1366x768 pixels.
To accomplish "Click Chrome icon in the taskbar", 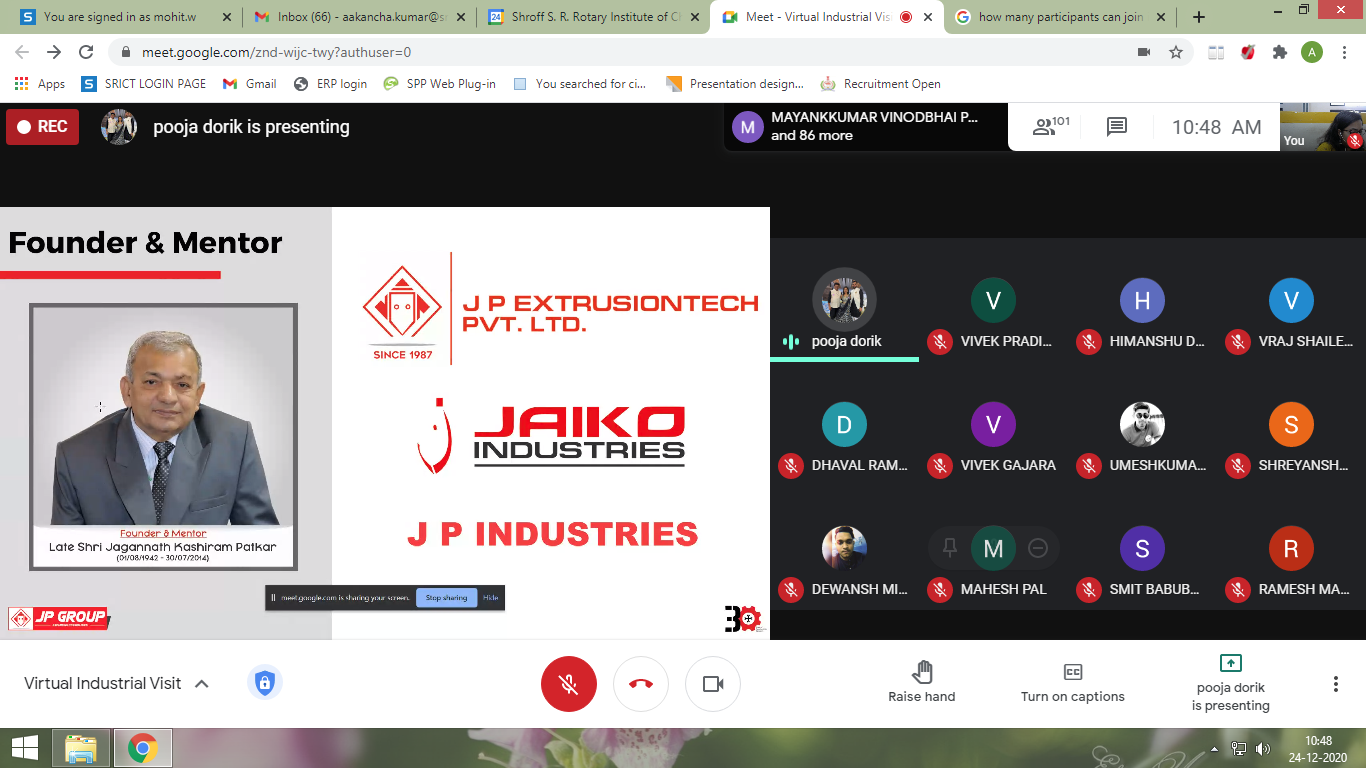I will click(143, 748).
